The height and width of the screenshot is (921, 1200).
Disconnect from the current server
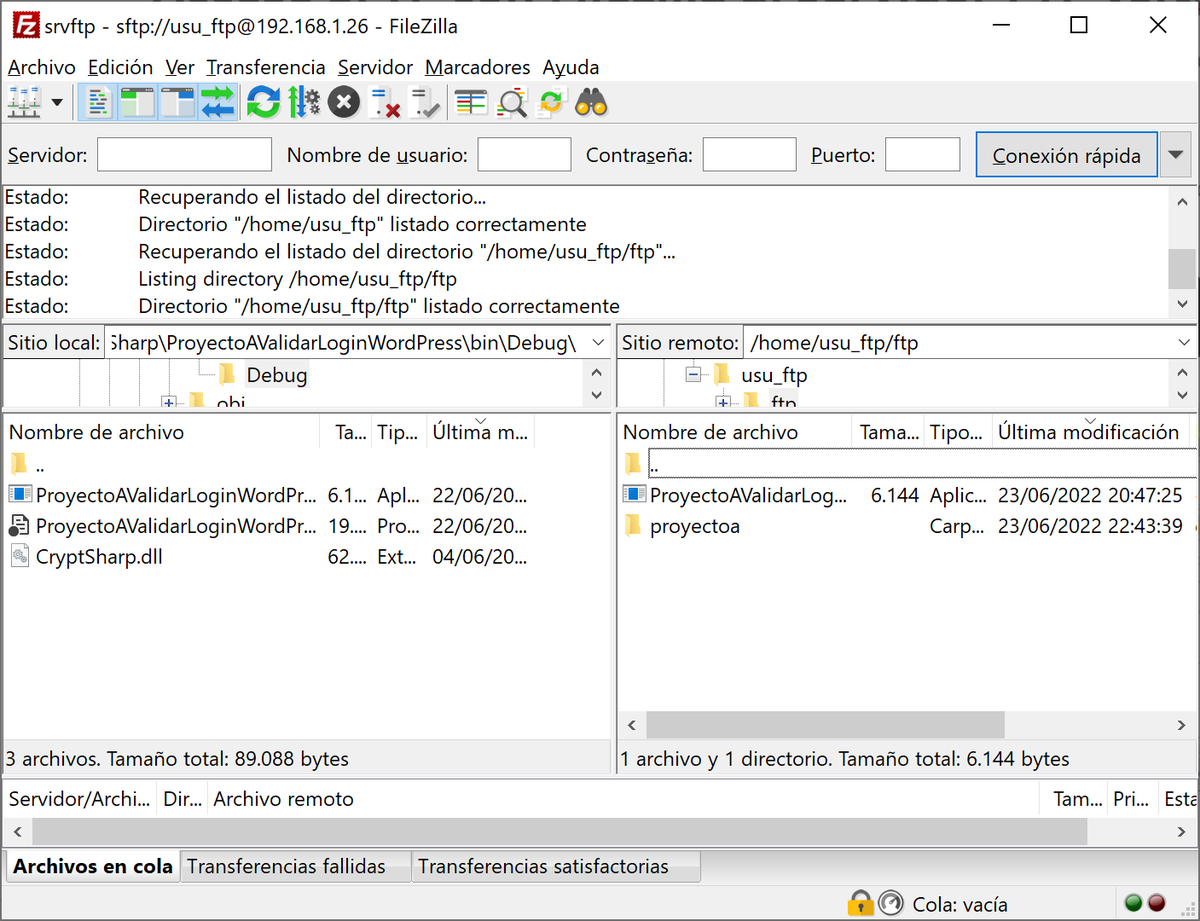tap(383, 102)
